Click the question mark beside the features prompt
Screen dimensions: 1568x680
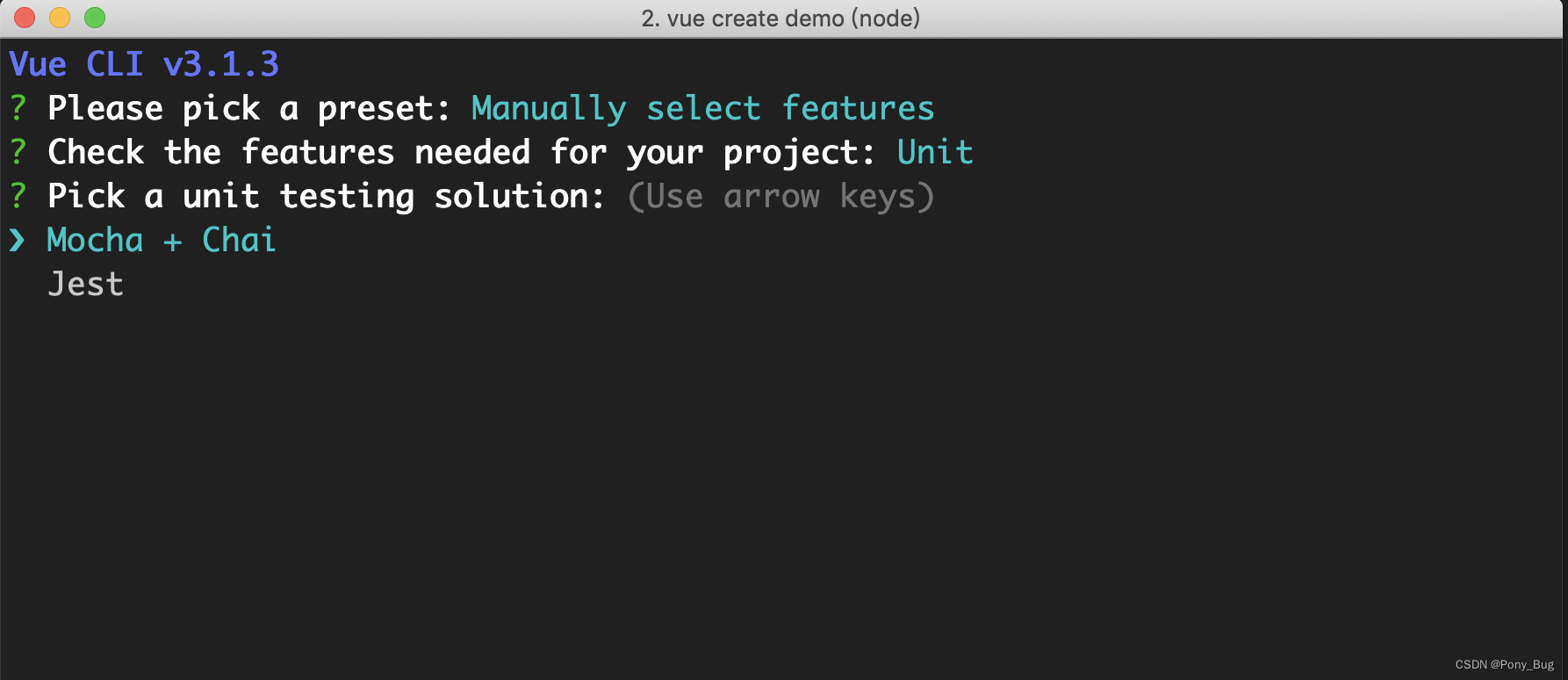click(x=16, y=151)
